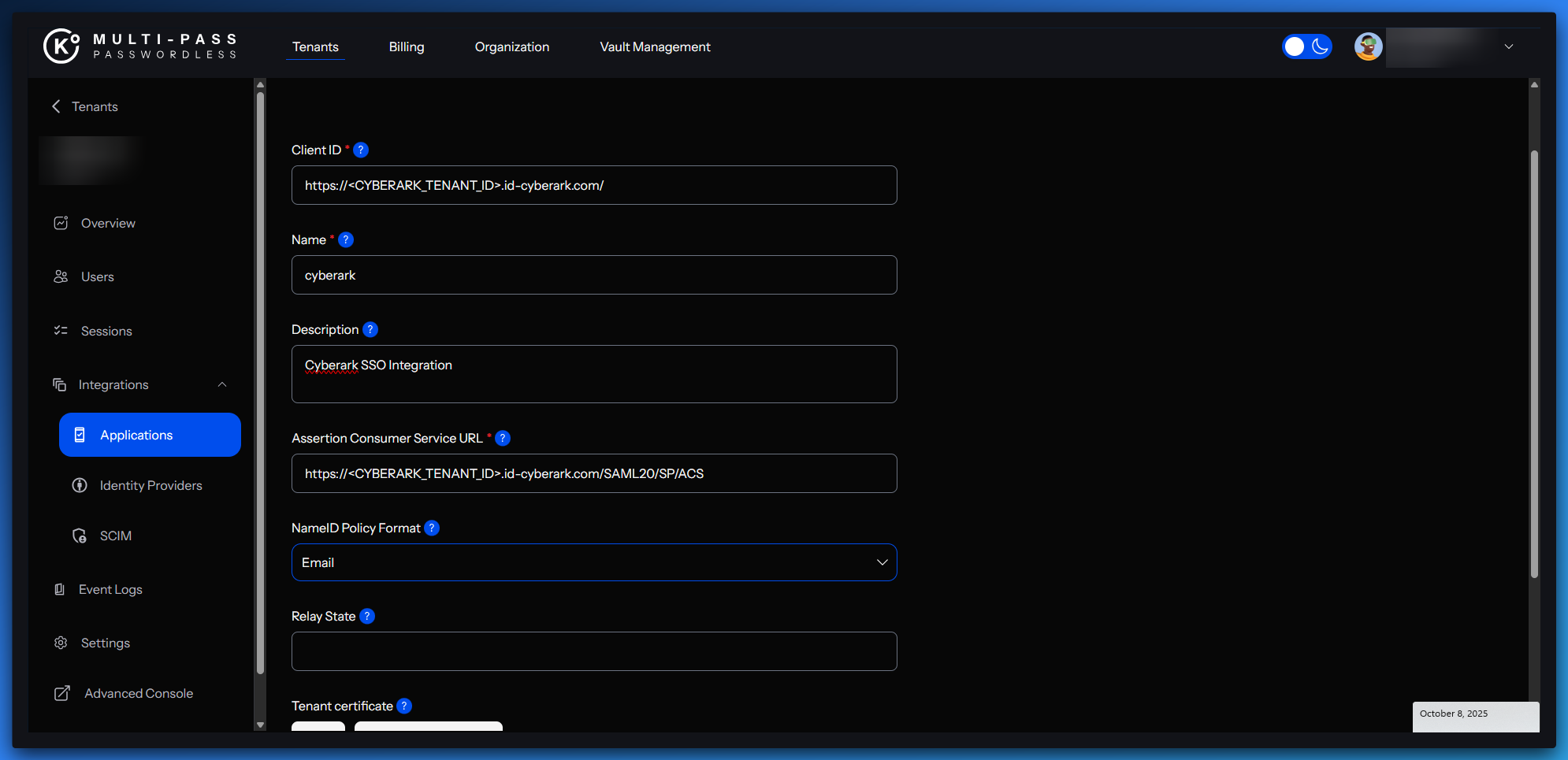
Task: Expand the user account menu chevron
Action: 1508,46
